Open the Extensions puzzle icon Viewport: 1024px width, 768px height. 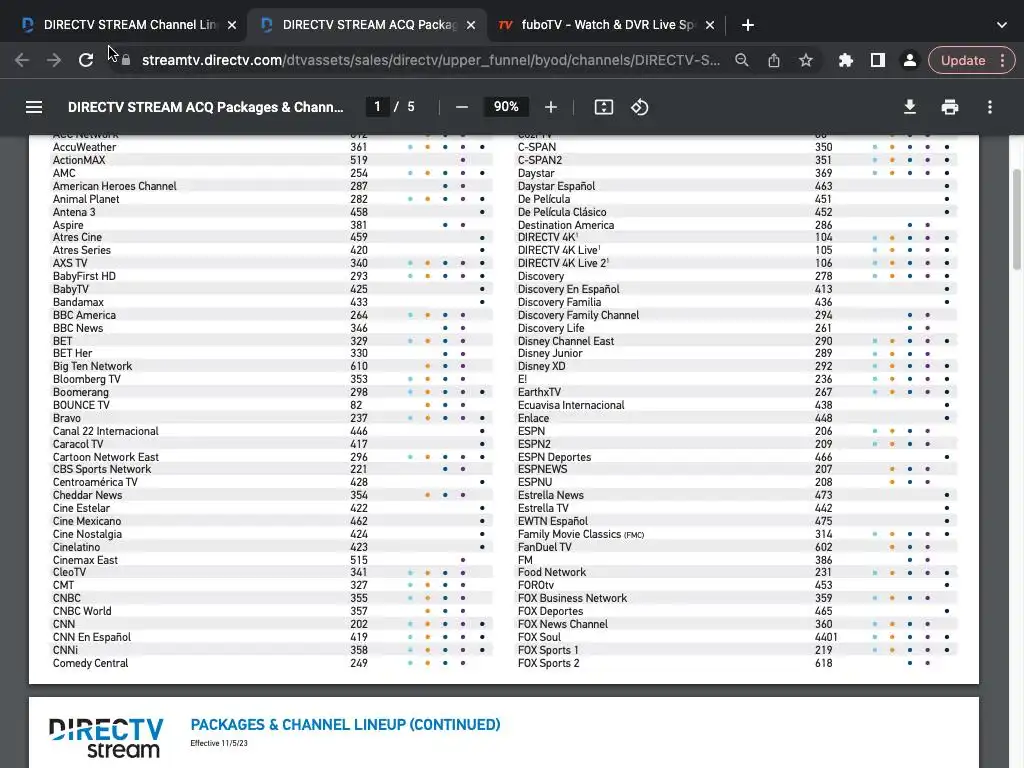(846, 60)
